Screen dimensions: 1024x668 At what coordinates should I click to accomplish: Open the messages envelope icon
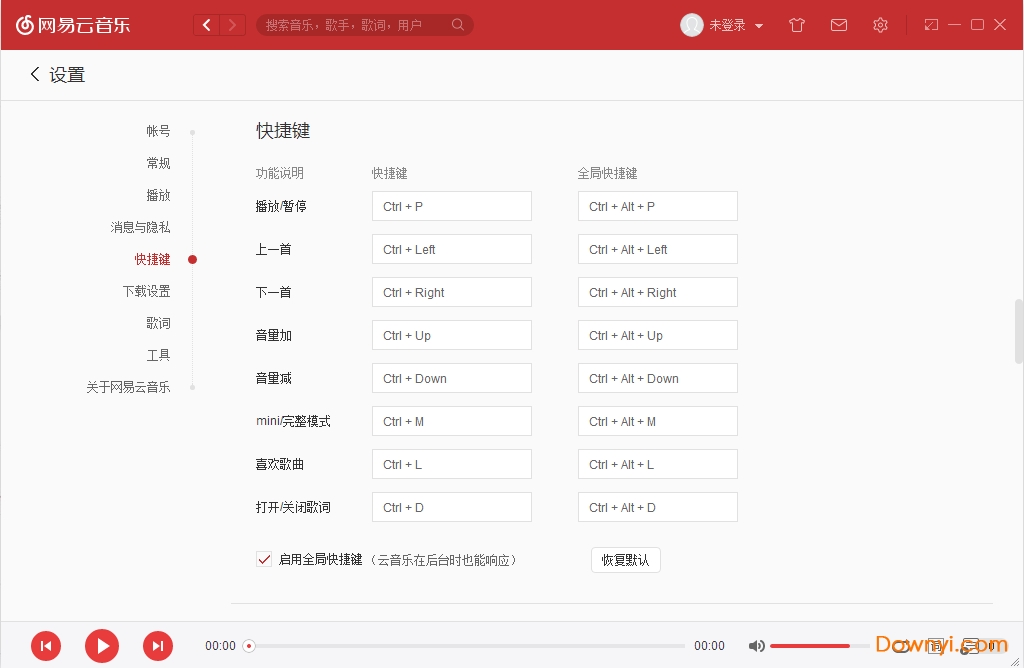(x=839, y=25)
